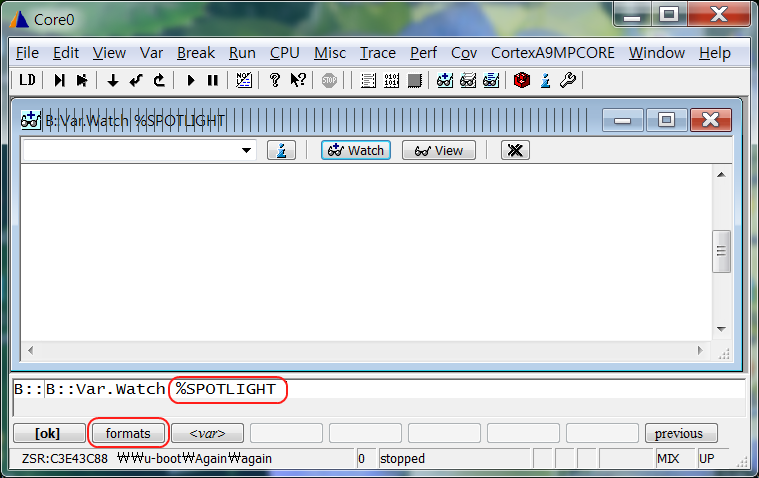
Task: Click the red chip icon in toolbar
Action: (x=521, y=80)
